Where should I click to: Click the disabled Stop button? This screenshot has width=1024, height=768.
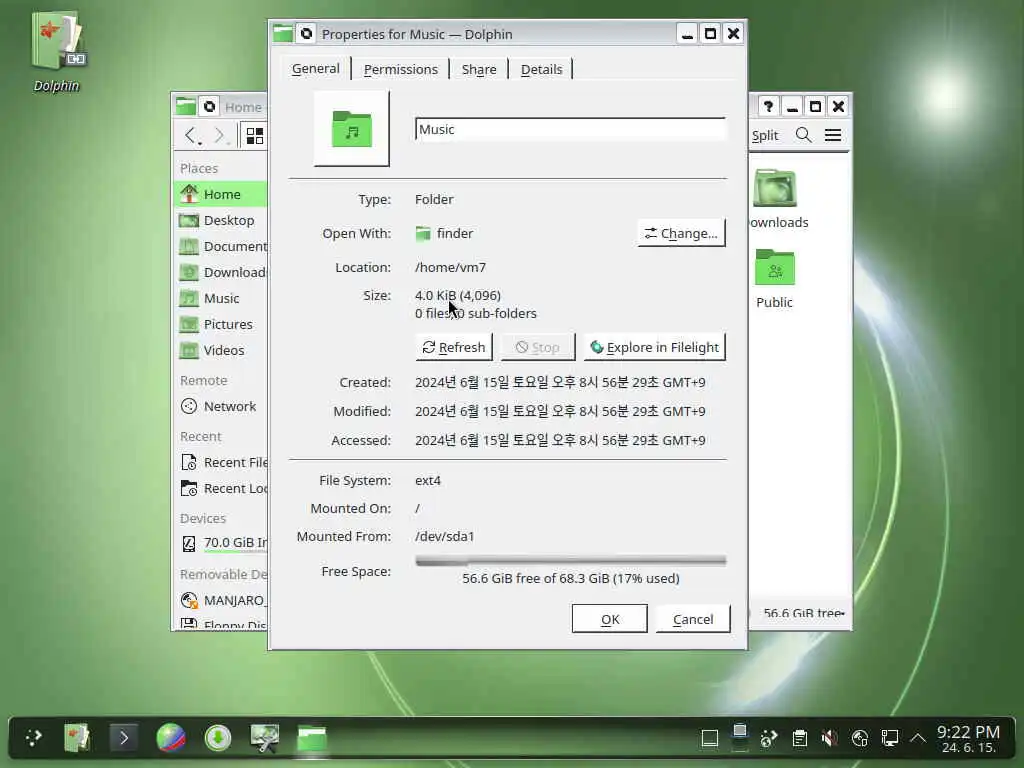(537, 347)
